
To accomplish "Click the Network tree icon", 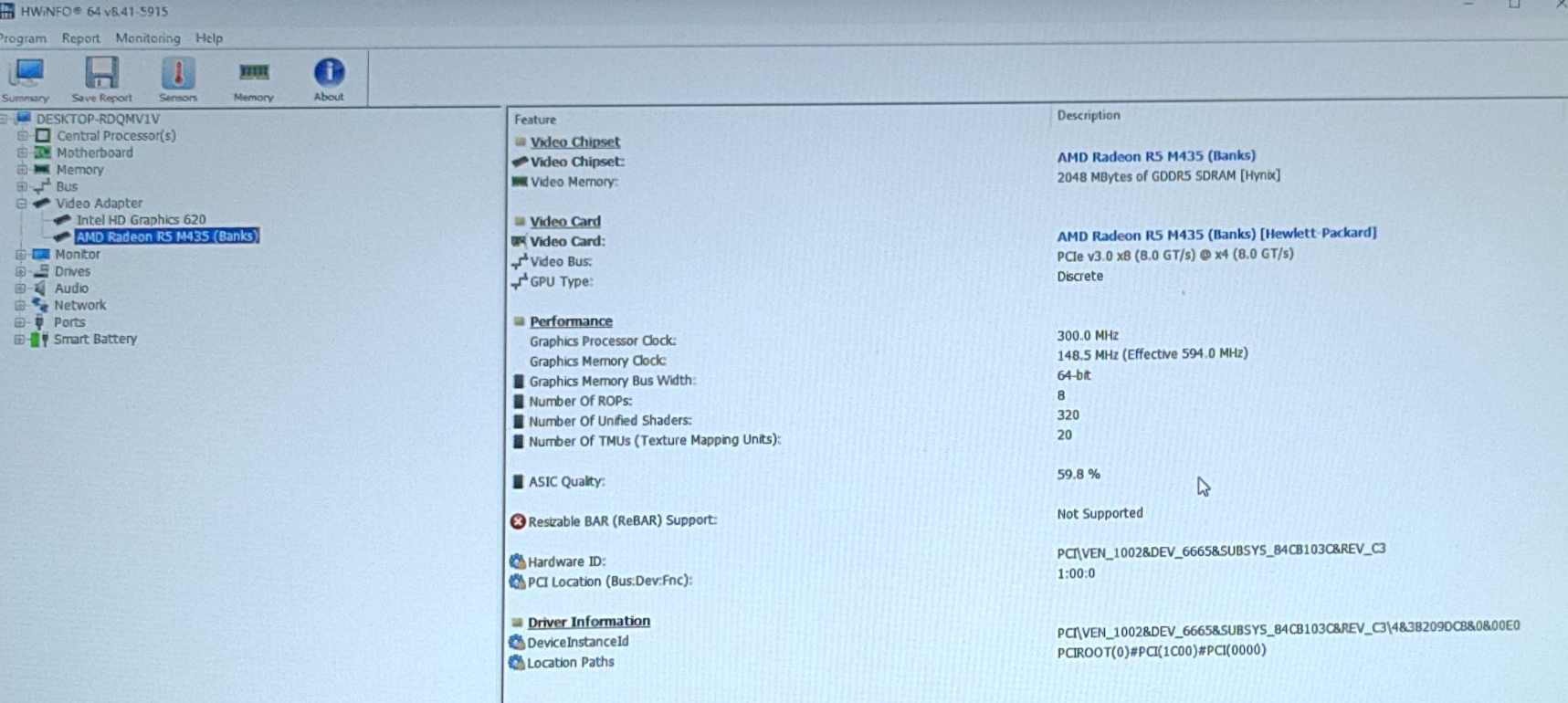I will click(x=40, y=305).
